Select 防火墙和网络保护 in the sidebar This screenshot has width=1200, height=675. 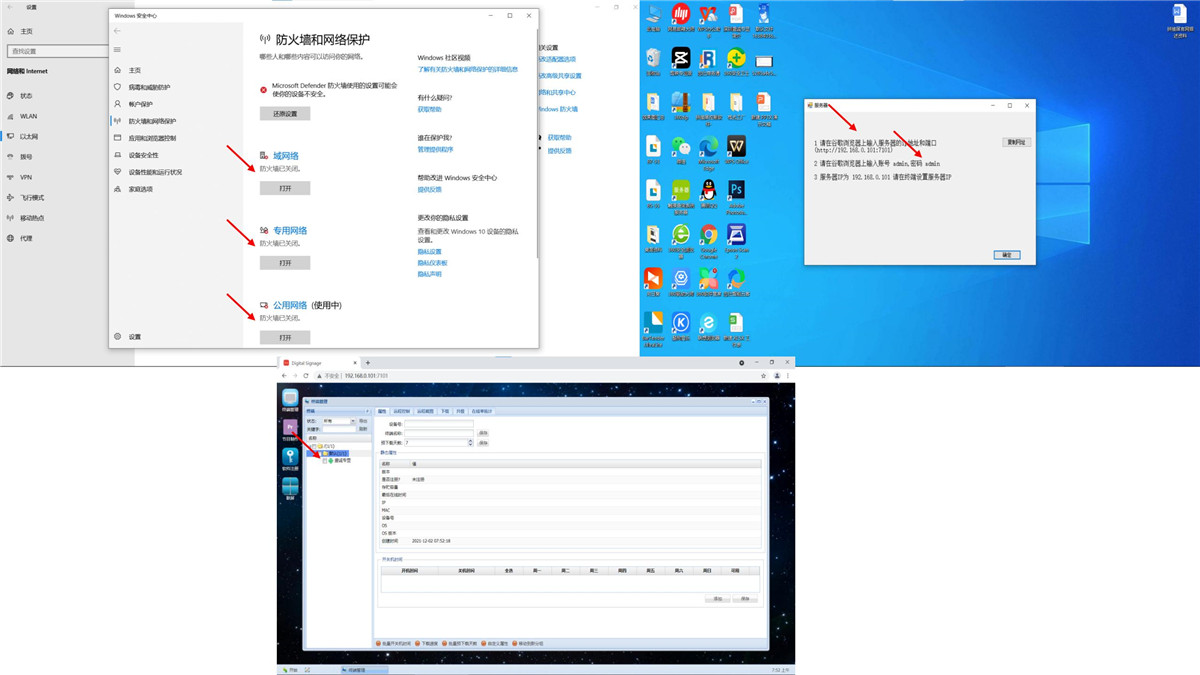click(x=152, y=121)
